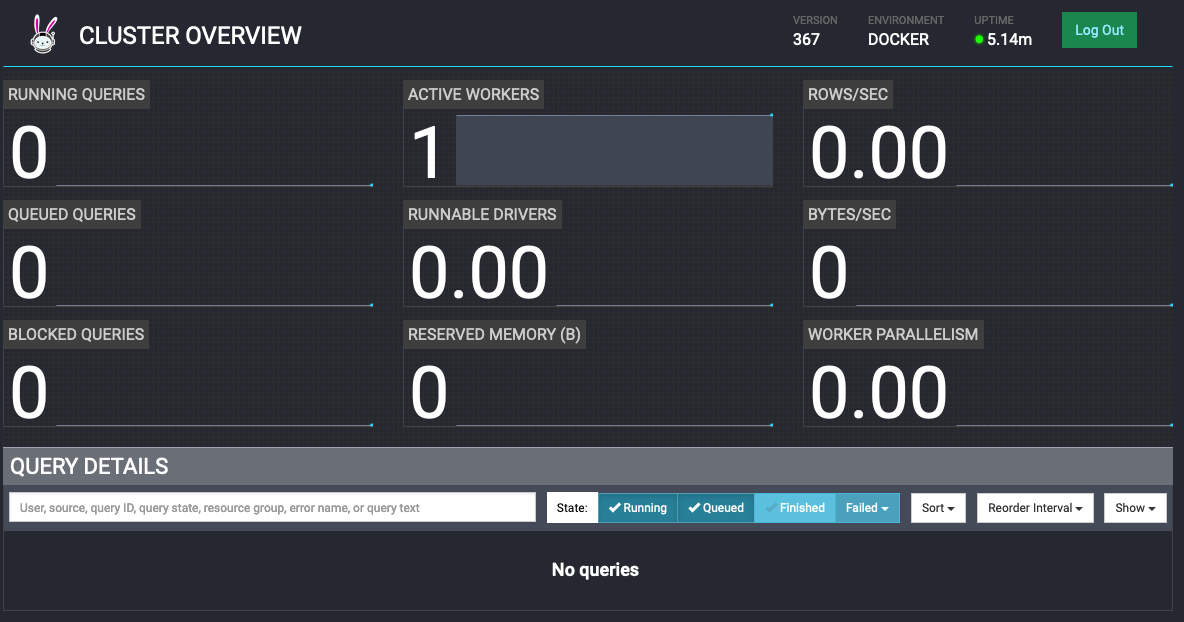Click the Active Workers count 1
Screen dimensions: 1184x622
[x=427, y=153]
